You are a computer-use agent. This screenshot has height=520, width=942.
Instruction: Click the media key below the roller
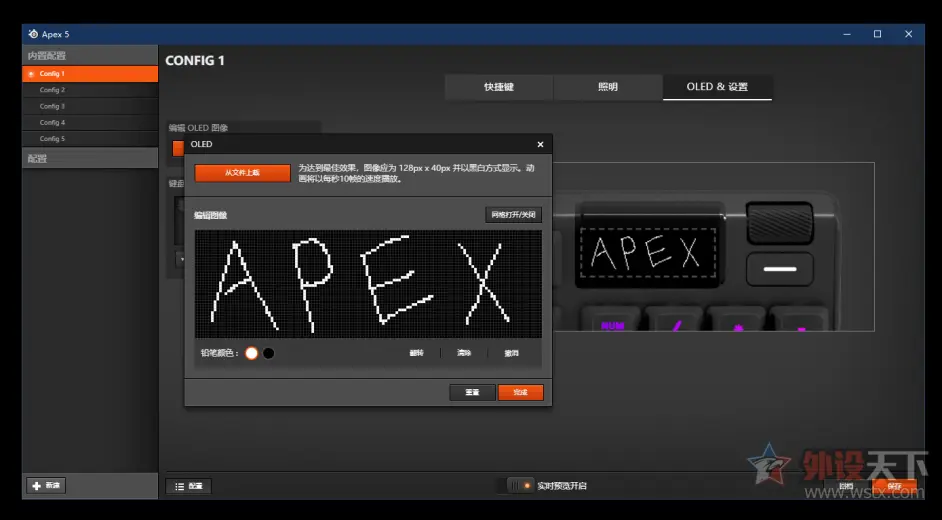coord(780,269)
